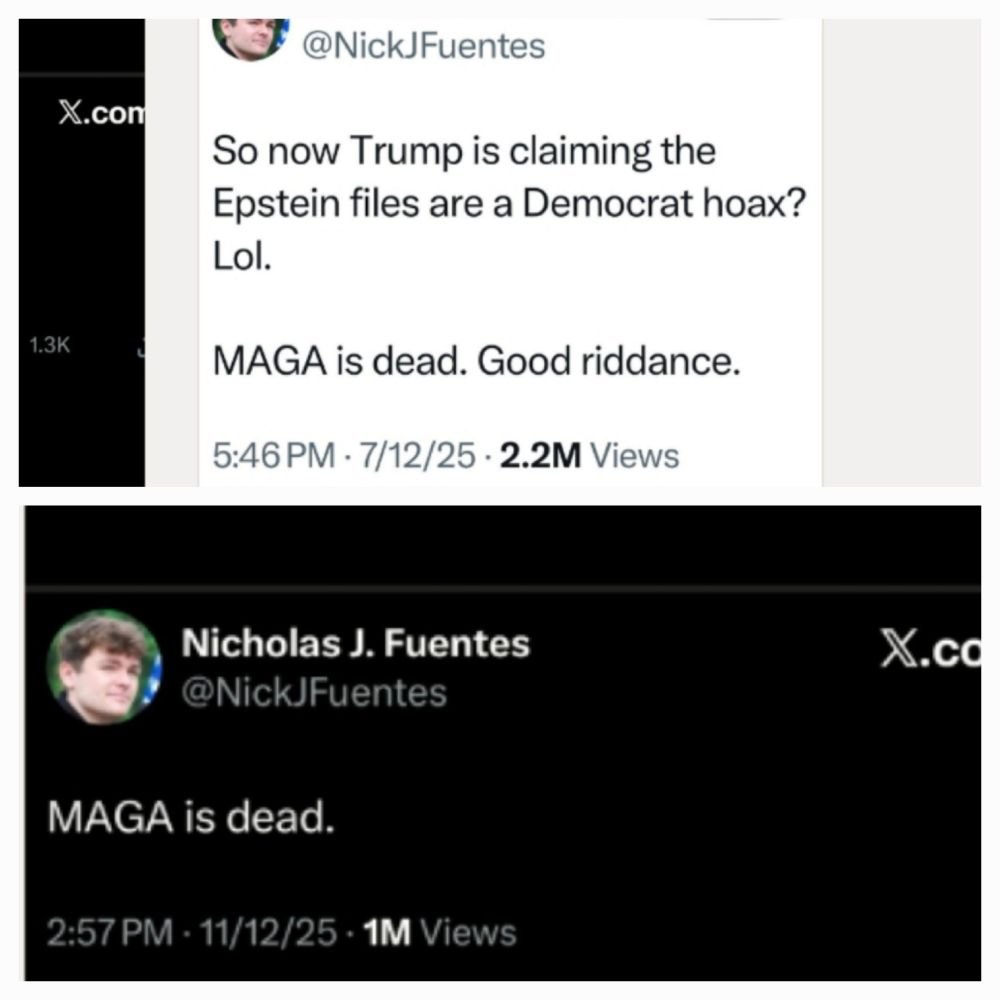Viewport: 1000px width, 1000px height.
Task: Click the @NickJFuentes handle under the display name
Action: click(313, 692)
